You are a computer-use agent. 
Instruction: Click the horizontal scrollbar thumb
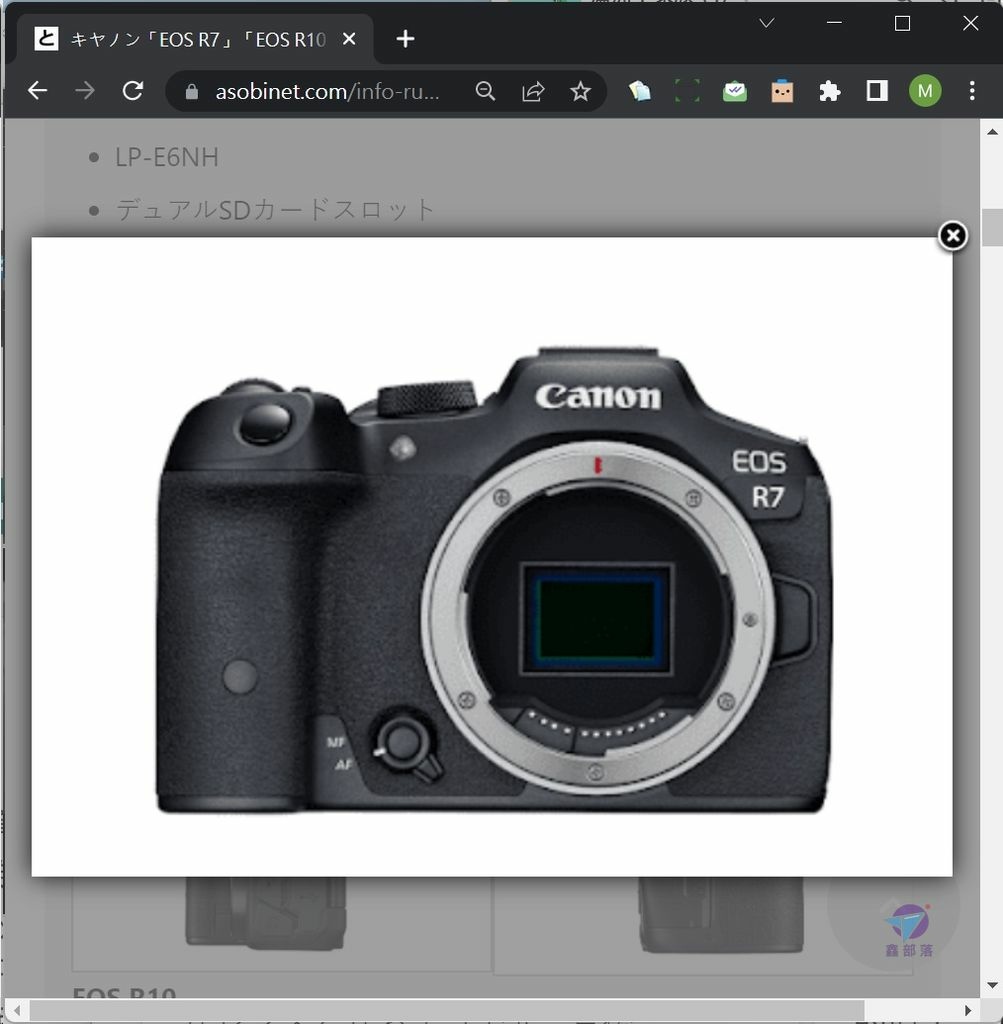coord(447,1010)
